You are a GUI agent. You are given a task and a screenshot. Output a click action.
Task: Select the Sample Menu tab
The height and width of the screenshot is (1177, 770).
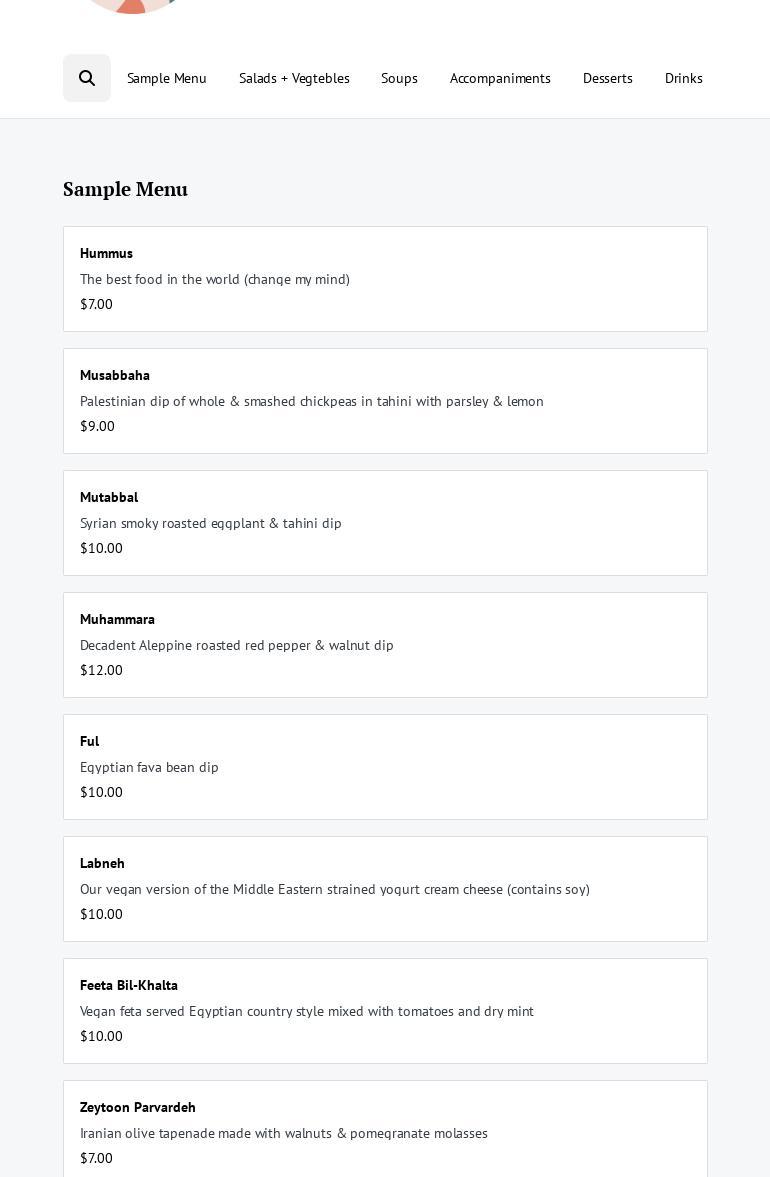[167, 78]
